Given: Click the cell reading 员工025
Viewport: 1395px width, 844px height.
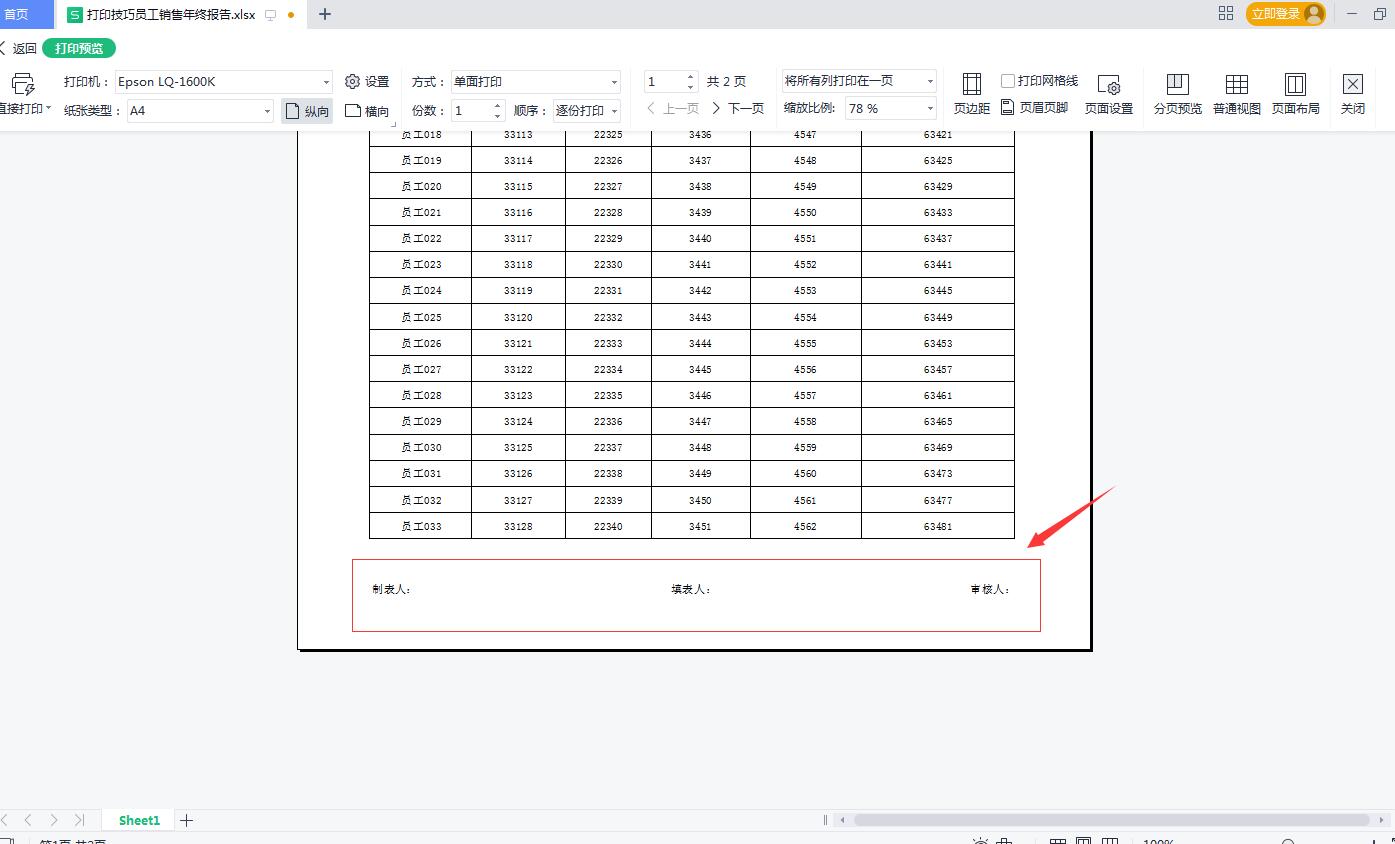Looking at the screenshot, I should [421, 317].
